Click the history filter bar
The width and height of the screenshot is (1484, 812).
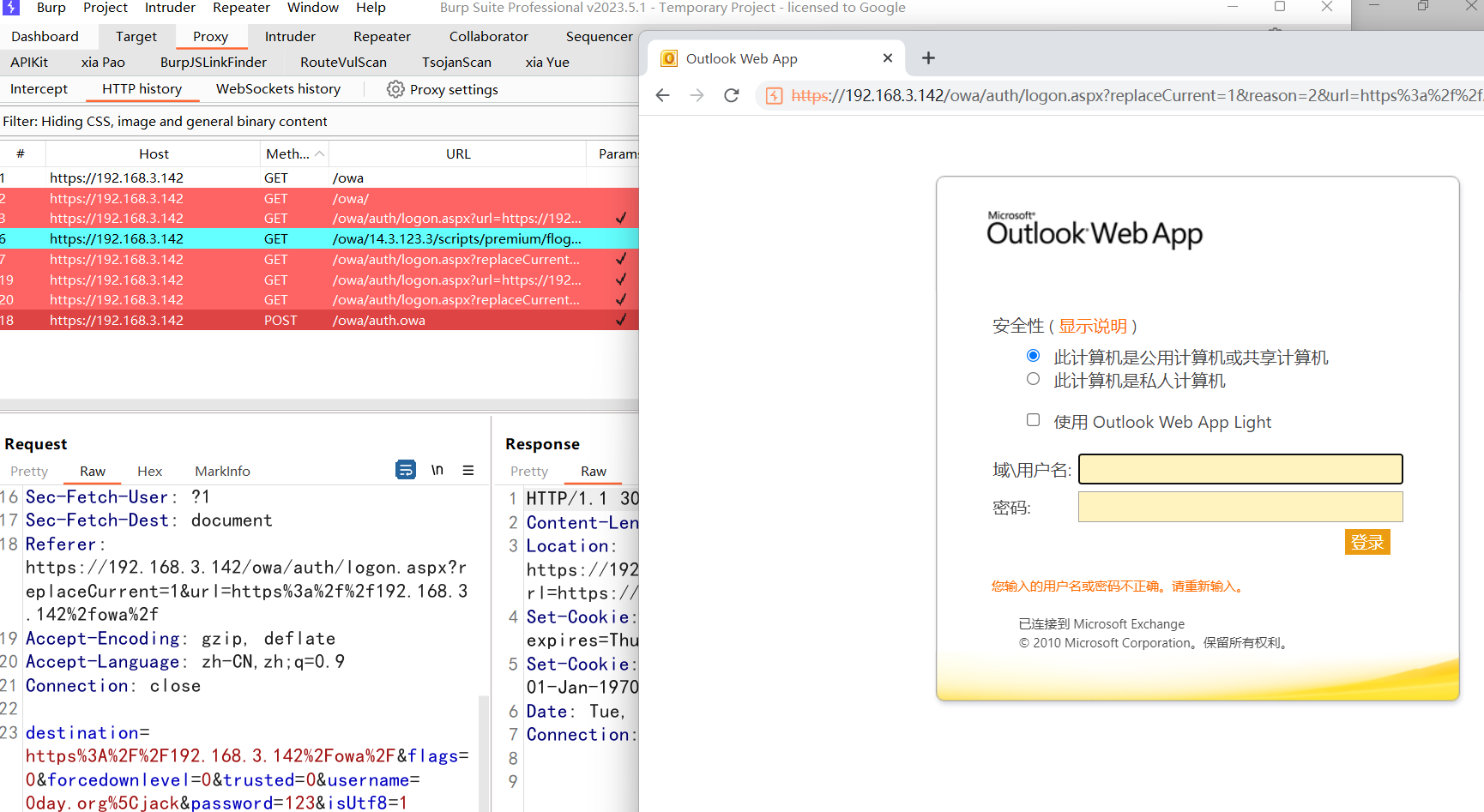319,122
